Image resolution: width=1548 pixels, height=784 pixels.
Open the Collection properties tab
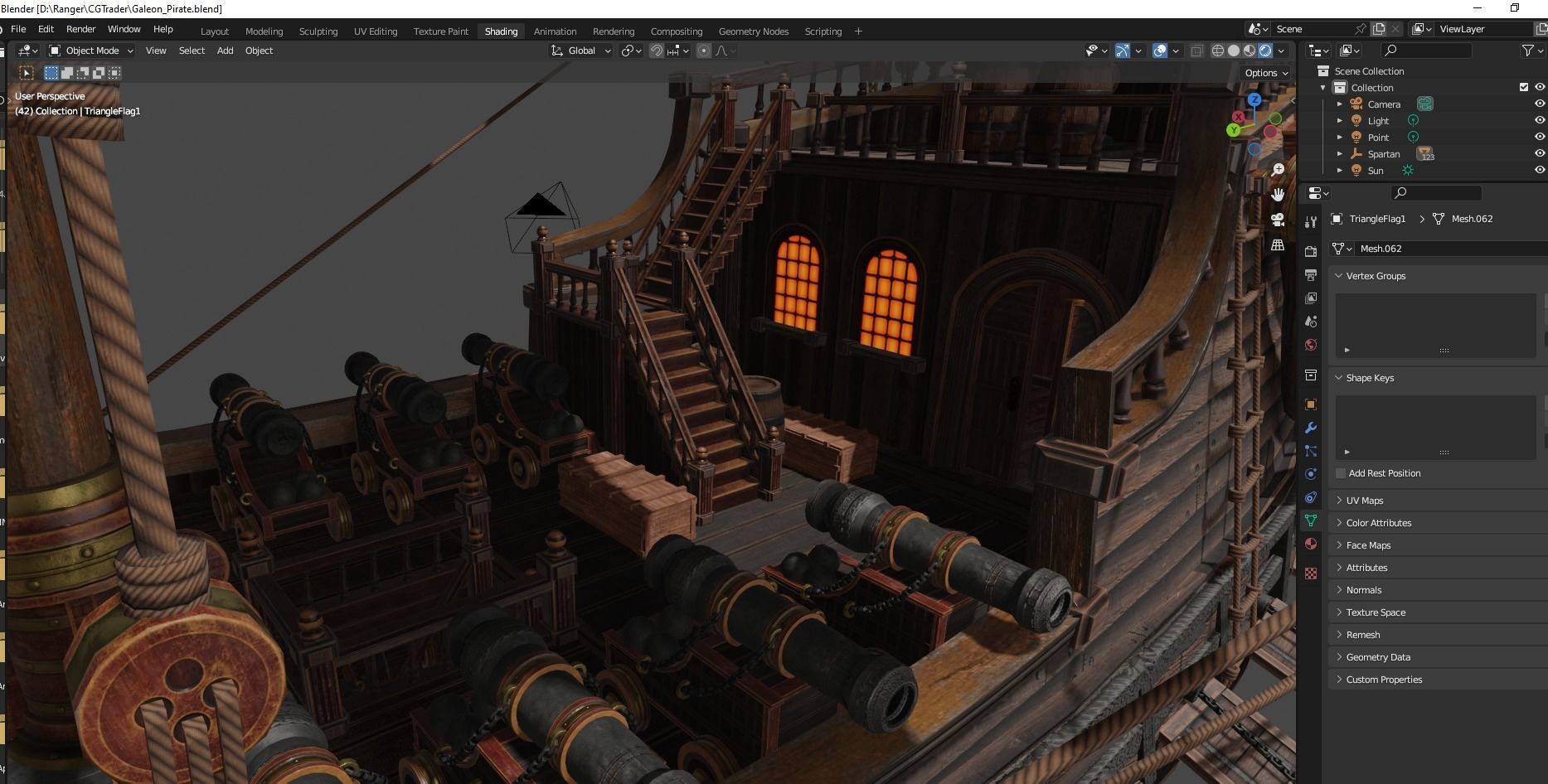[x=1310, y=375]
